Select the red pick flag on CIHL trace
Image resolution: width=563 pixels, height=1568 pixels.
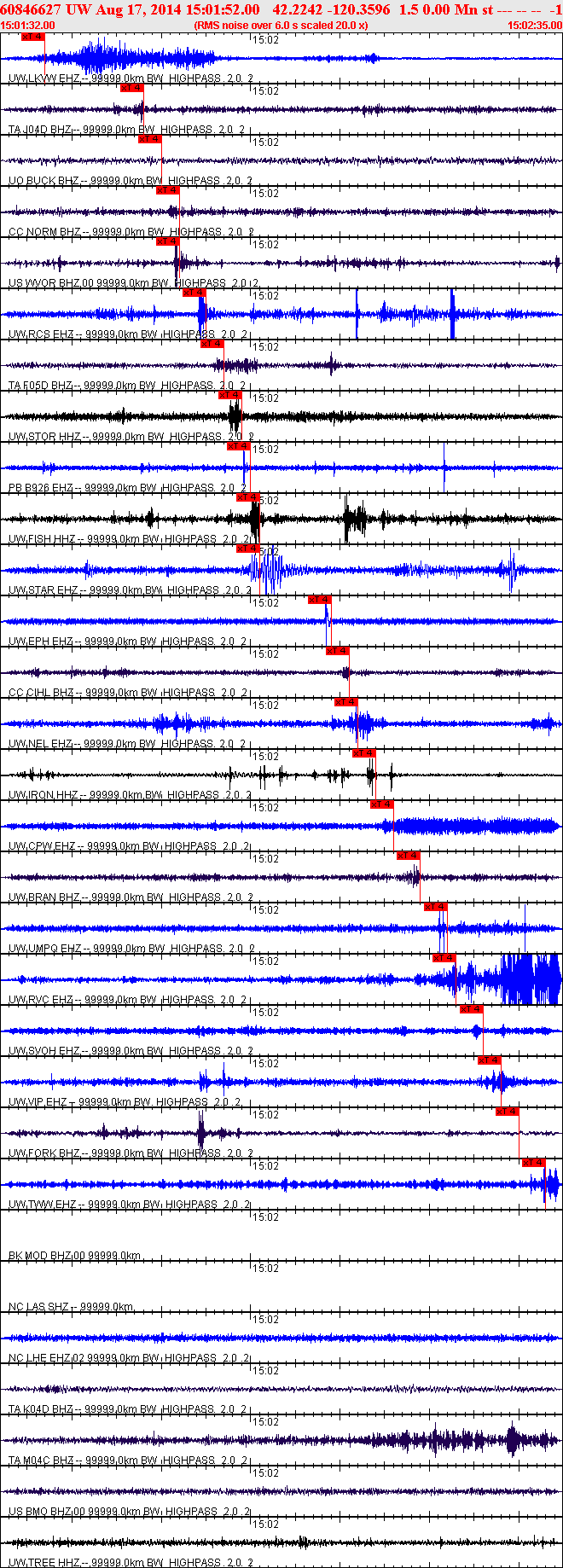tap(338, 651)
